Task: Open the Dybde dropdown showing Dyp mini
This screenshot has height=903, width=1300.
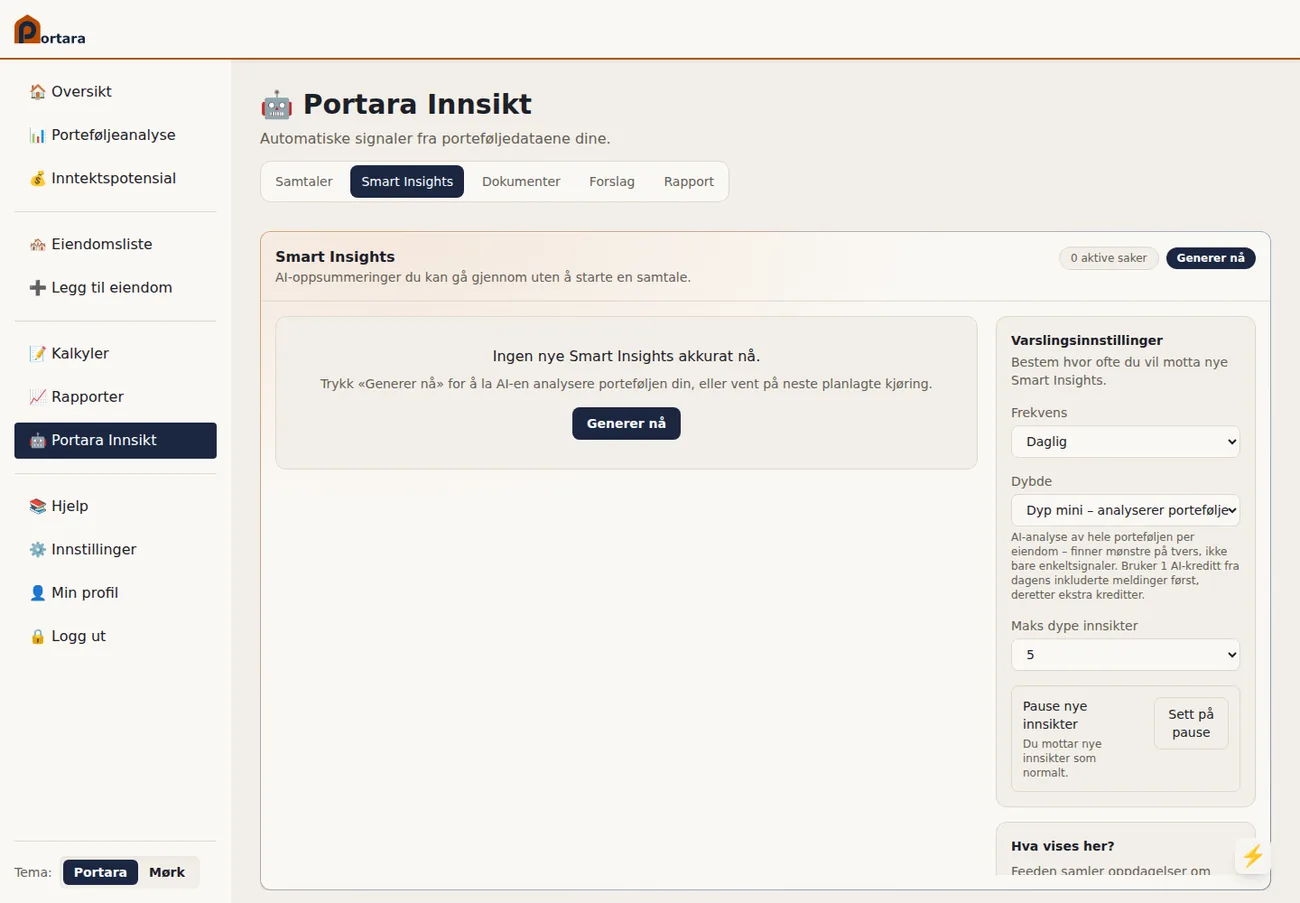Action: (1125, 510)
